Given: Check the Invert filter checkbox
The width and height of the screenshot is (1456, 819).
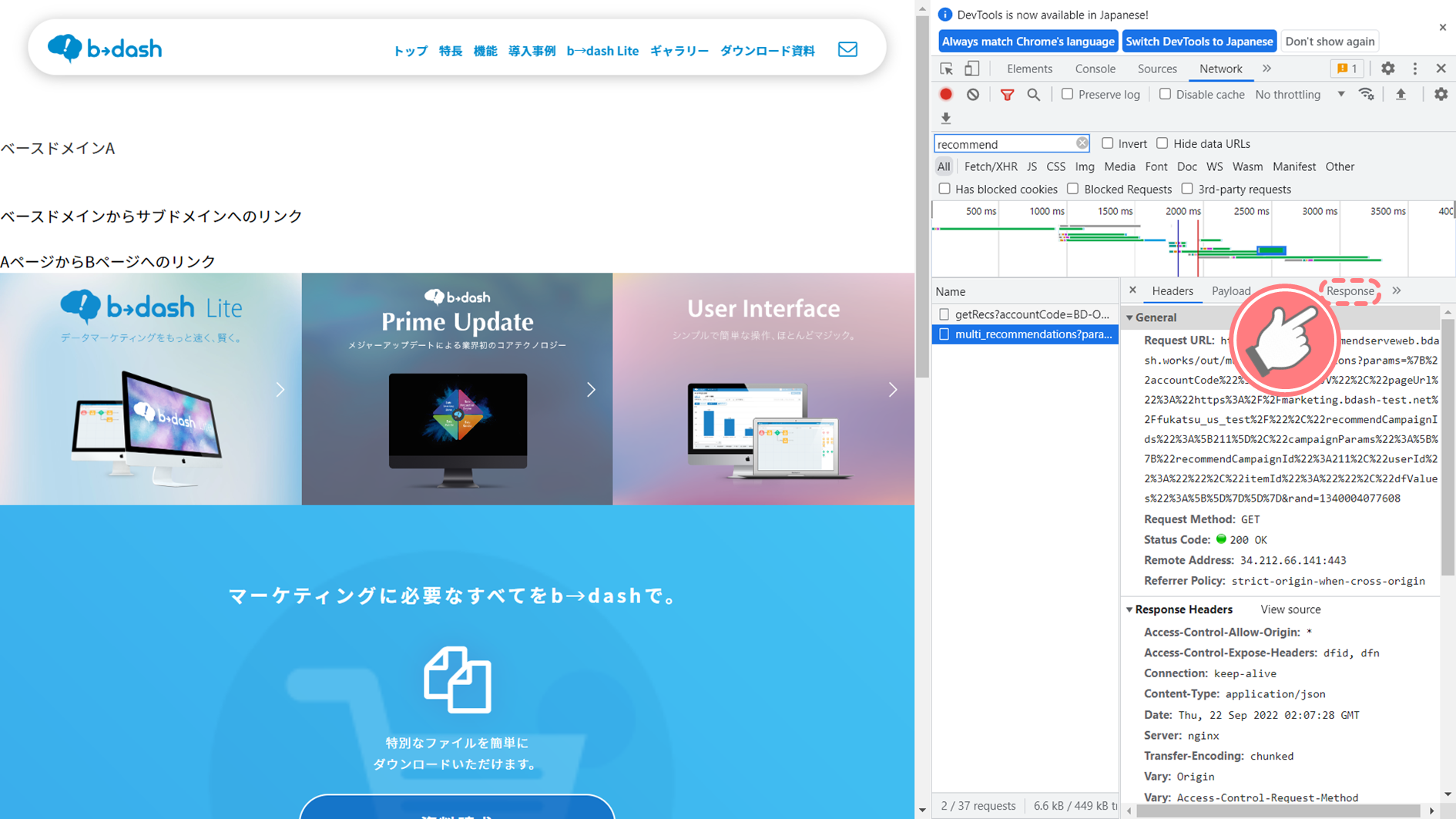Looking at the screenshot, I should (1107, 143).
